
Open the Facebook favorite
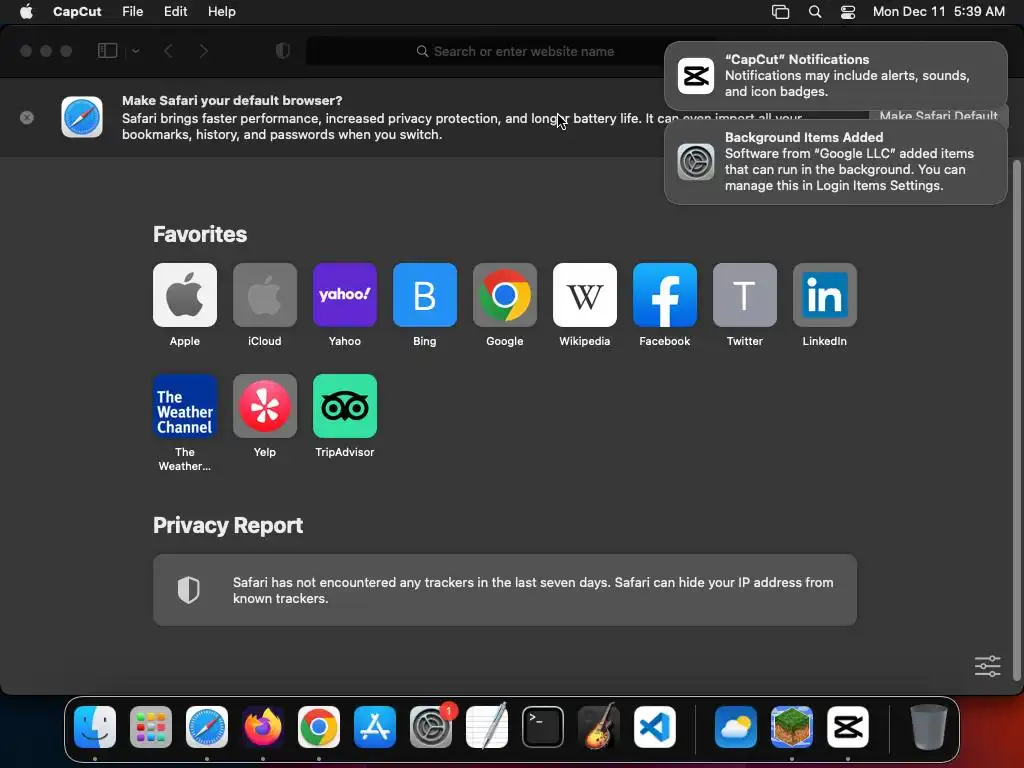point(665,295)
